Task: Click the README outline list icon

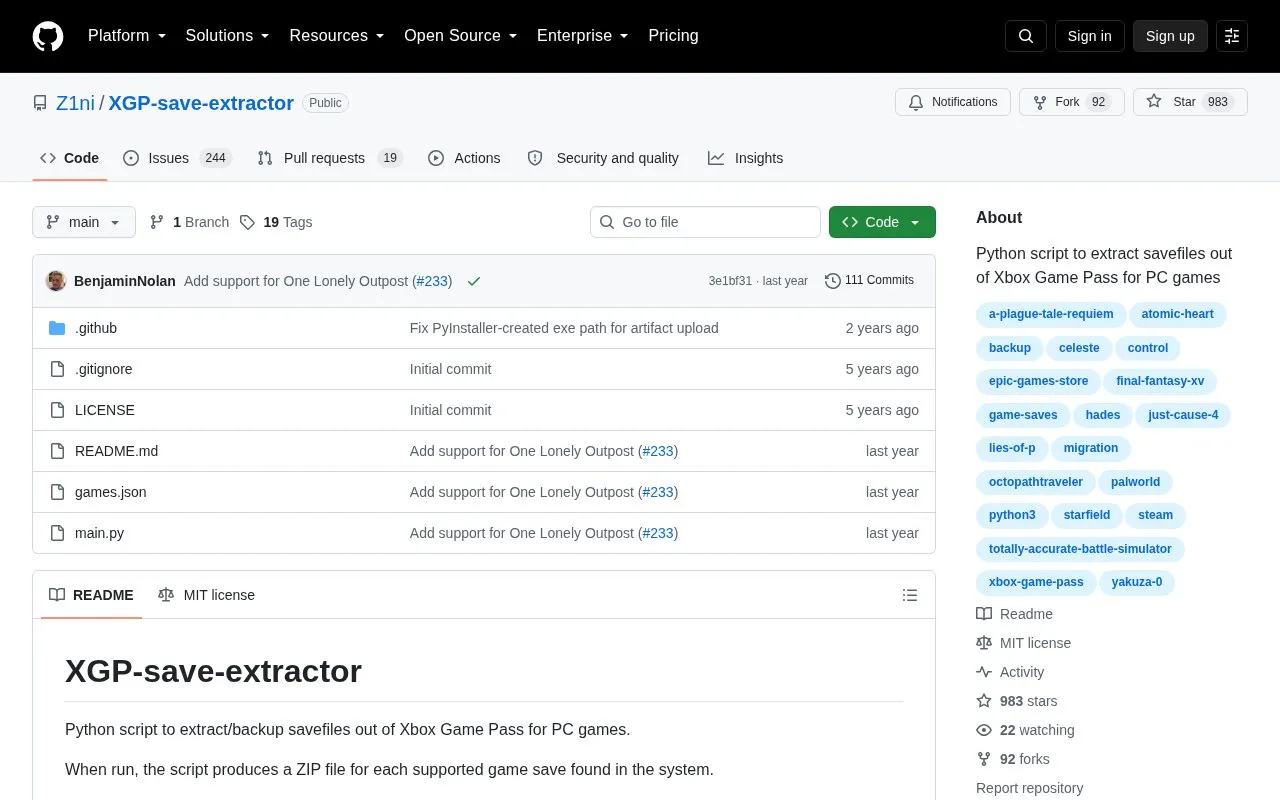Action: pyautogui.click(x=910, y=595)
